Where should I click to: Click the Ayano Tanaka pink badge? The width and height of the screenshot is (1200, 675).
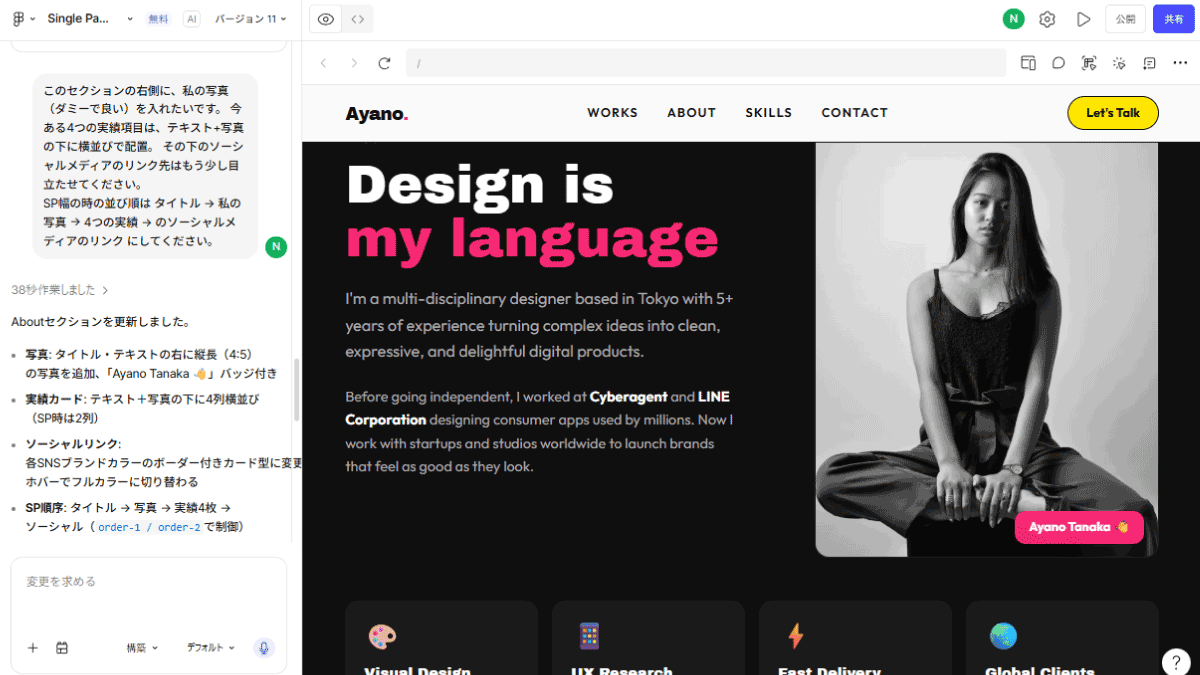tap(1079, 527)
